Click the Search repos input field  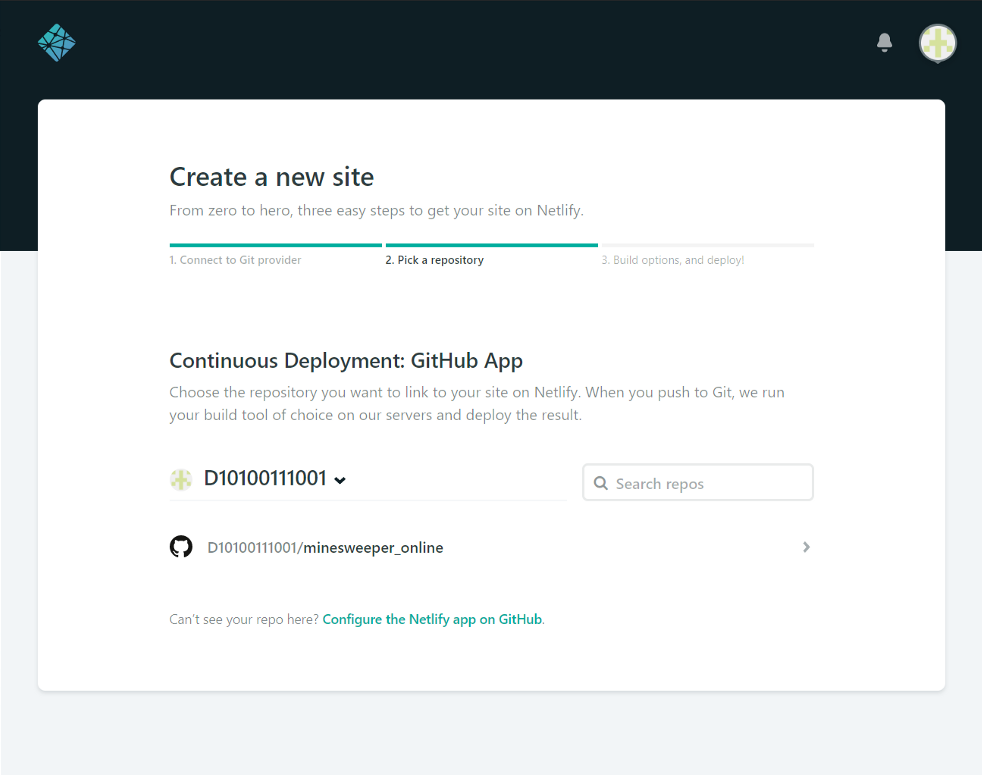[x=698, y=482]
